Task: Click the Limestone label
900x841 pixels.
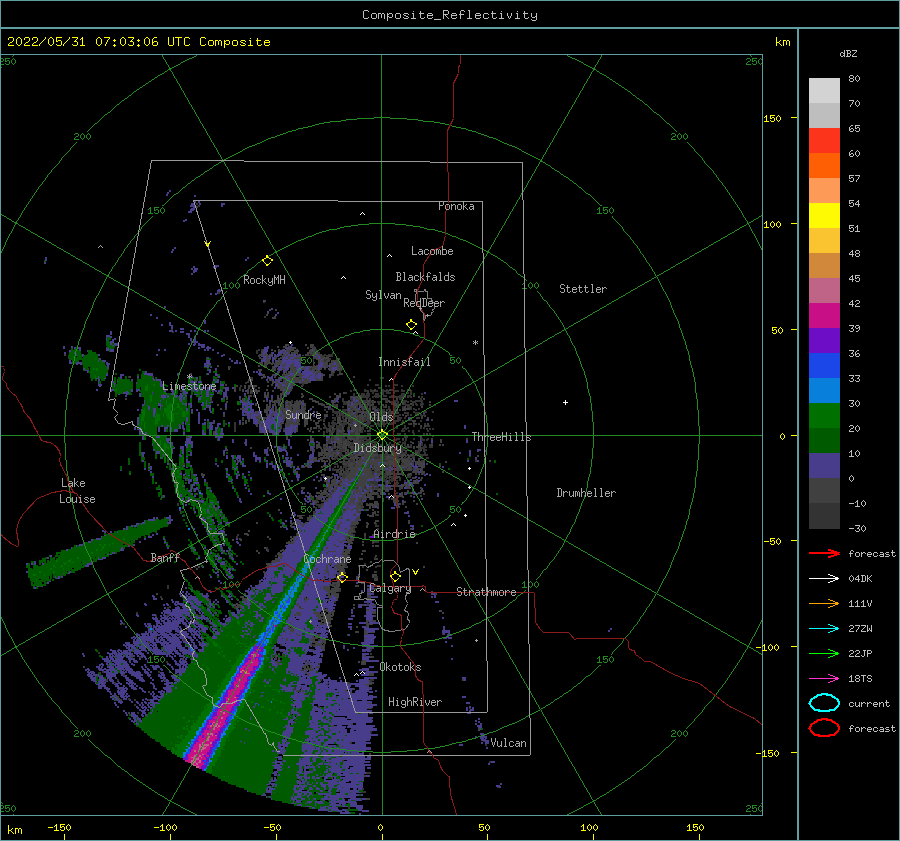Action: click(189, 386)
